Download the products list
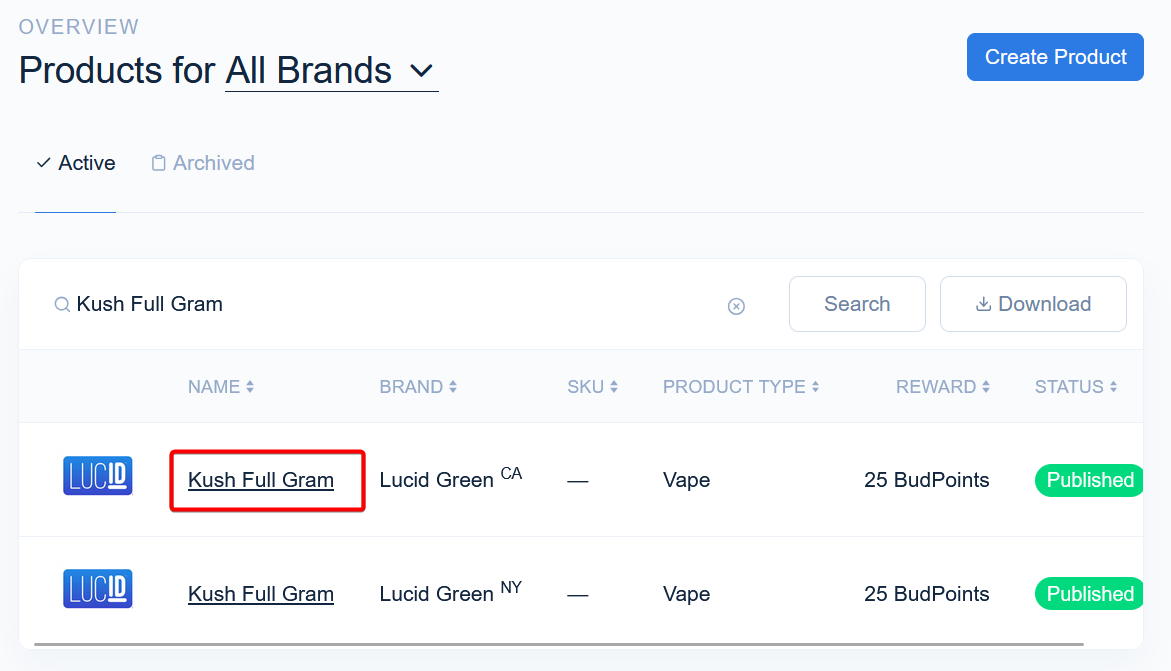This screenshot has width=1171, height=671. coord(1033,304)
